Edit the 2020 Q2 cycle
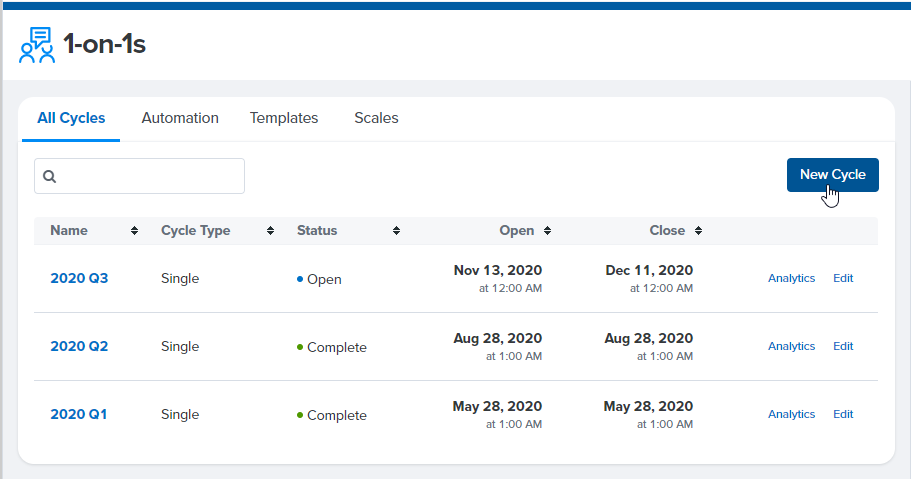This screenshot has height=479, width=911. (x=843, y=346)
